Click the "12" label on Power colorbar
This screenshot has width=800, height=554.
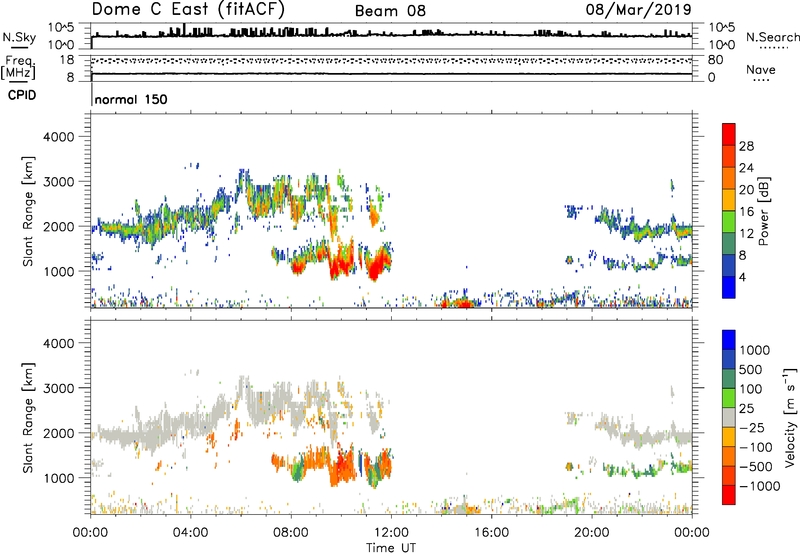[x=746, y=234]
